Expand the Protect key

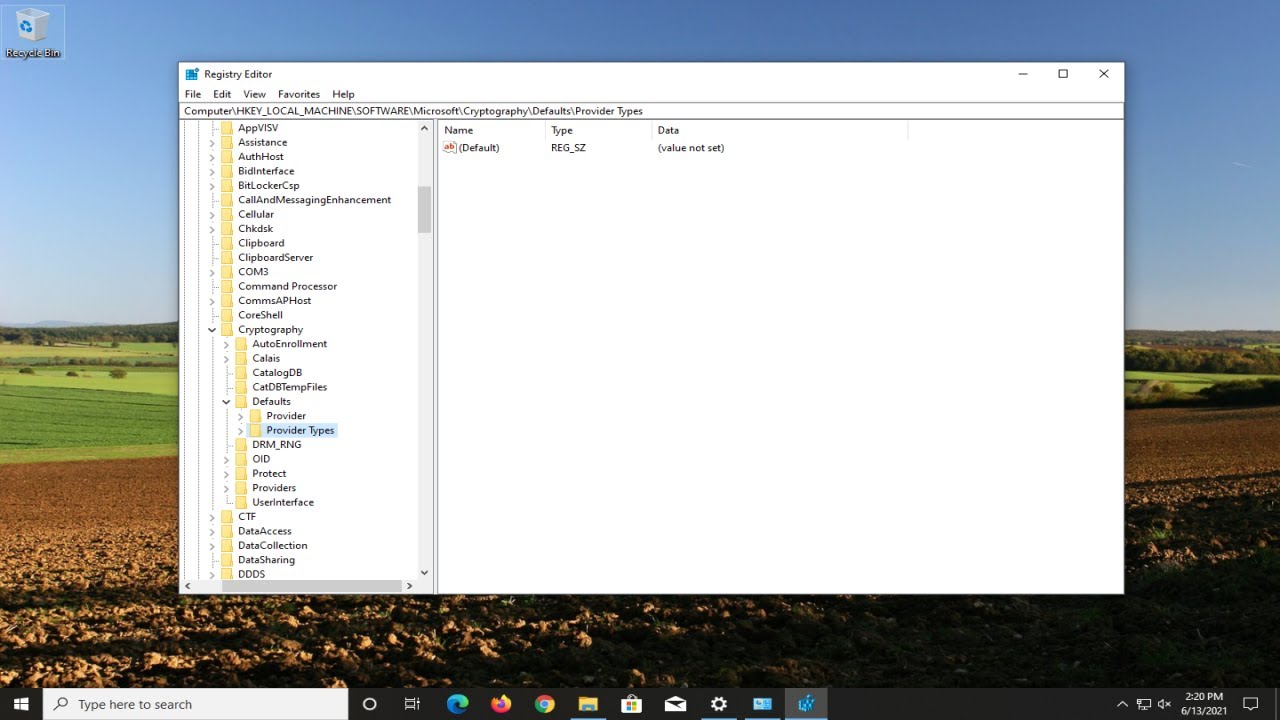coord(226,474)
